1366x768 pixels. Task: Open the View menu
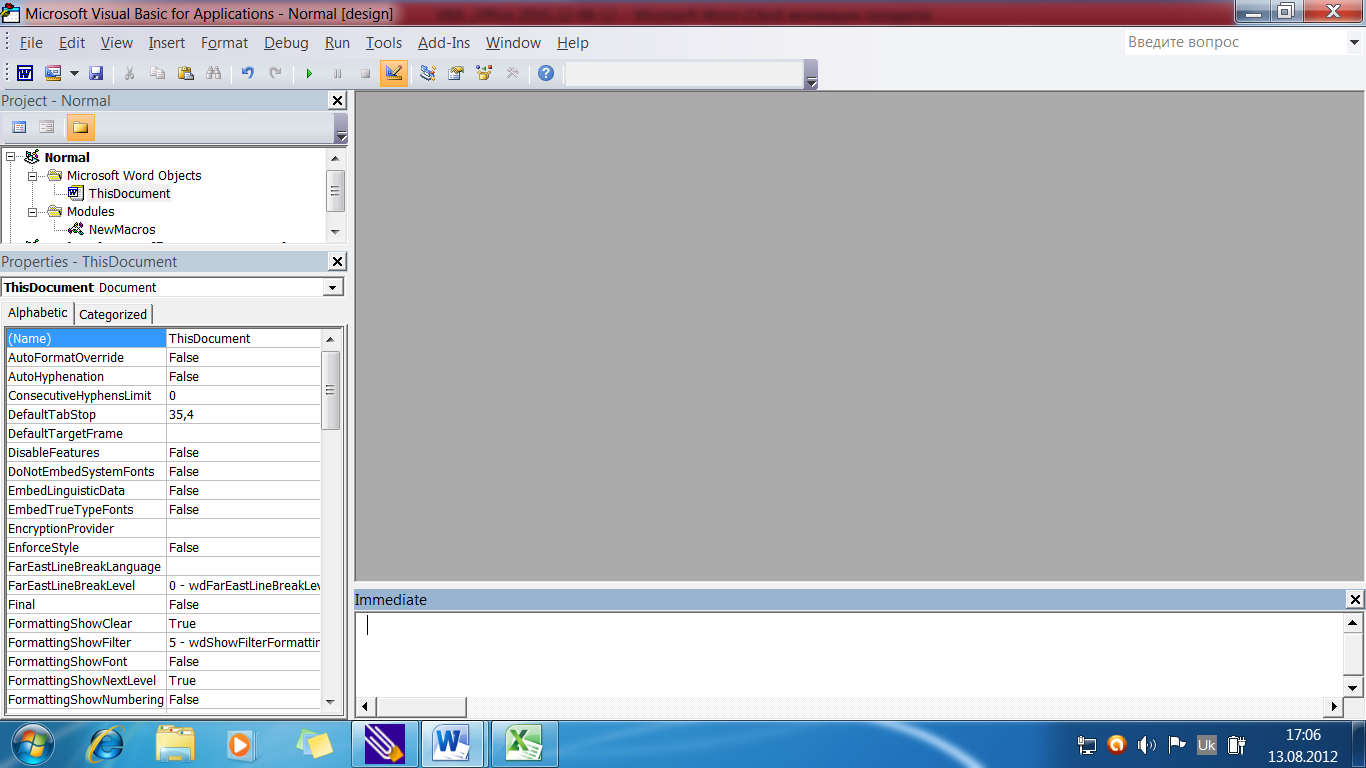[x=117, y=43]
